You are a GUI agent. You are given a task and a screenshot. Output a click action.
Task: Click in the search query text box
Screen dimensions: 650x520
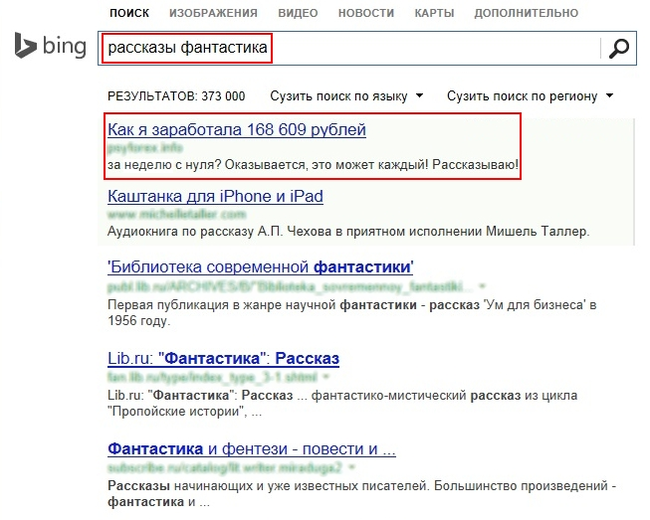(350, 48)
